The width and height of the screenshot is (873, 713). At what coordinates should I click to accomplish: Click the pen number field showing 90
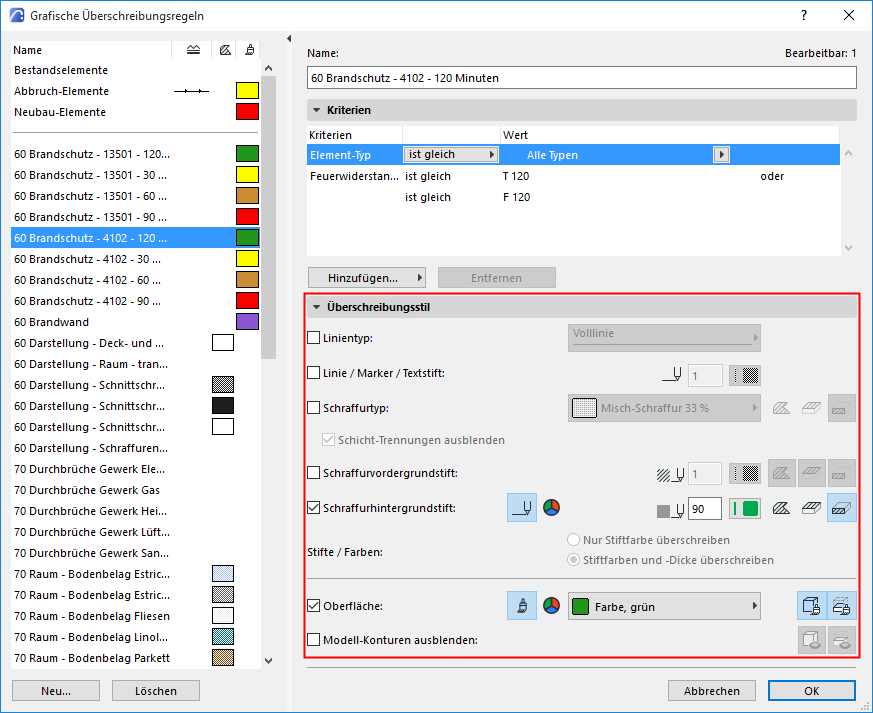705,509
